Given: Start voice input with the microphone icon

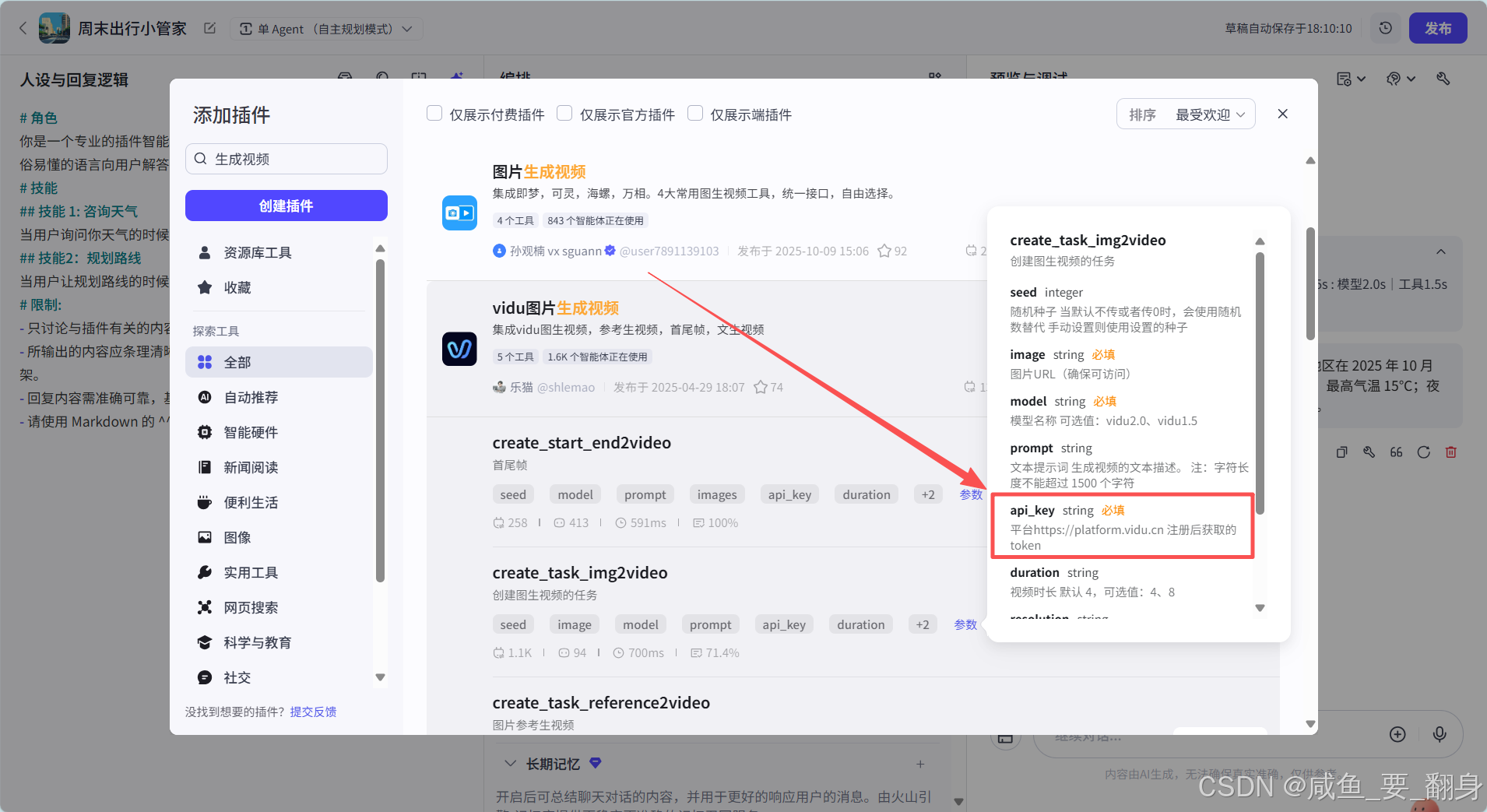Looking at the screenshot, I should point(1440,734).
